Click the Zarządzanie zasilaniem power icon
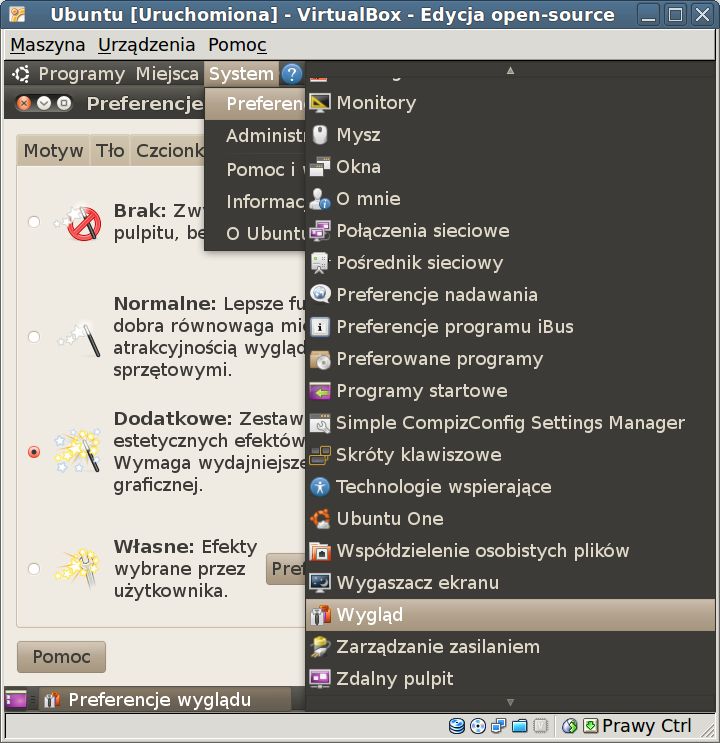Image resolution: width=720 pixels, height=743 pixels. click(x=320, y=647)
